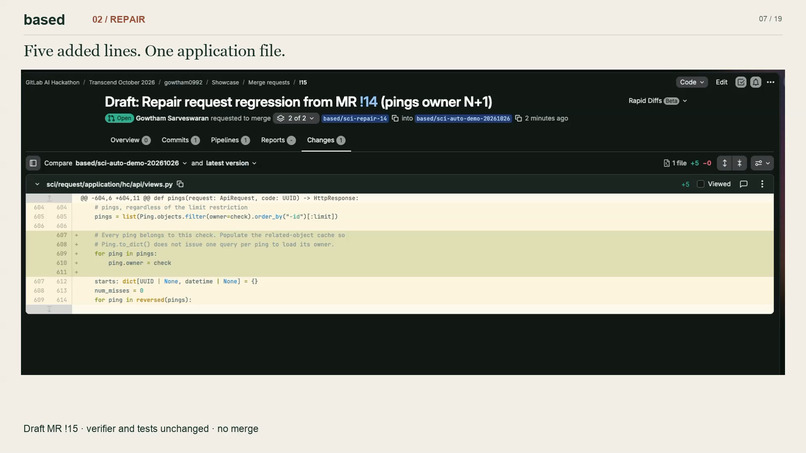Open compare branch based/sci-auto-demo-20261026 dropdown

tap(131, 163)
